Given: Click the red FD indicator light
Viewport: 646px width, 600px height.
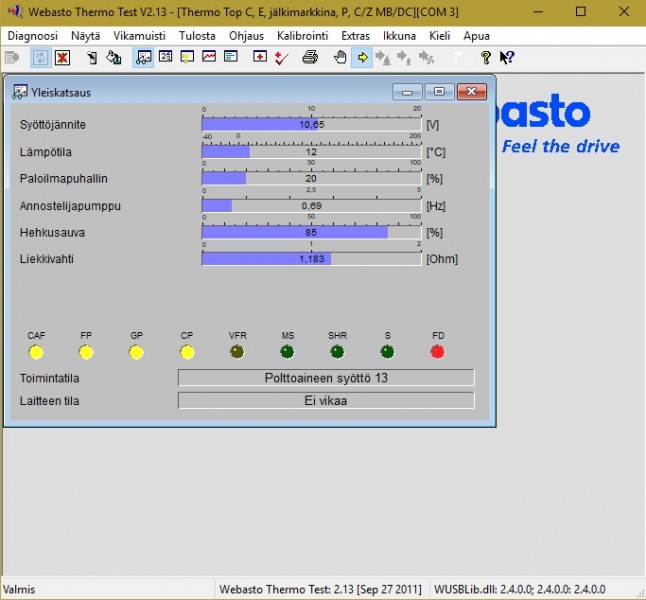Looking at the screenshot, I should tap(437, 352).
